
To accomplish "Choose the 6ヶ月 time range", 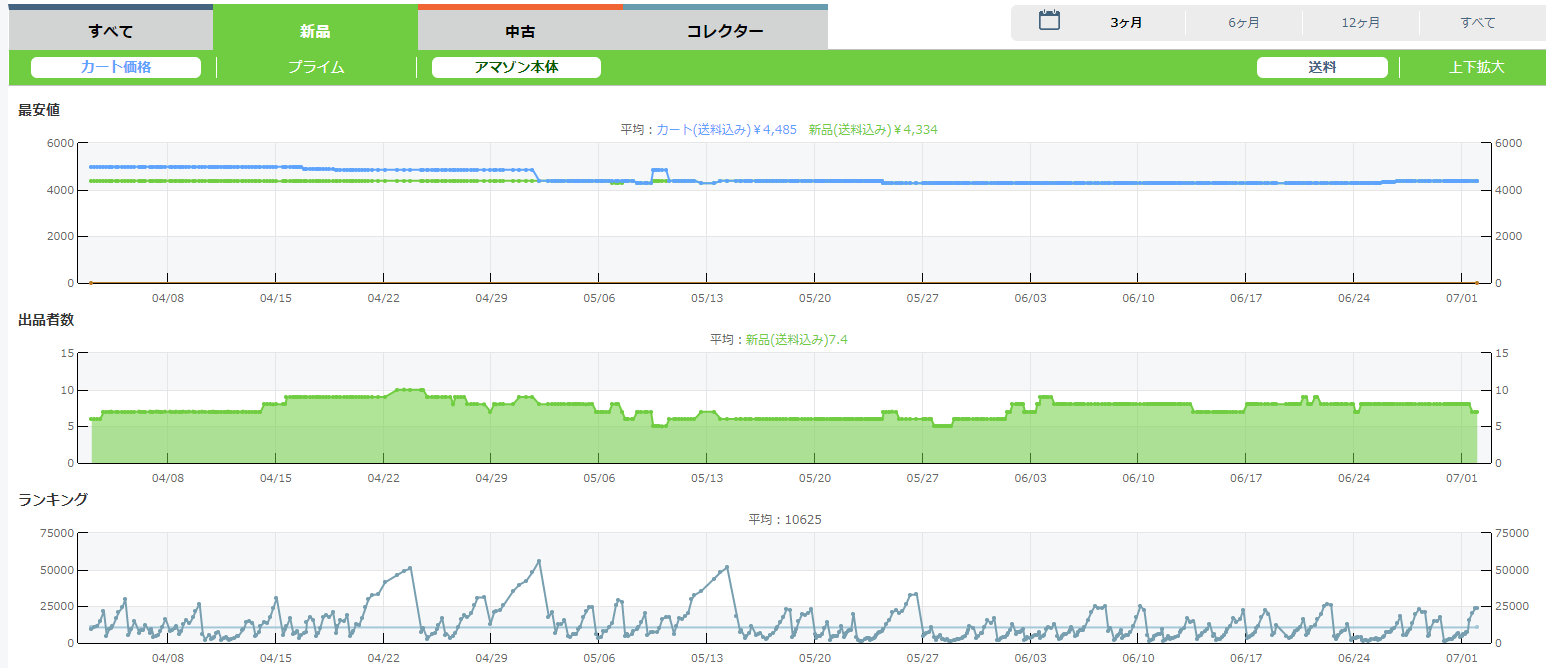I will click(1244, 23).
